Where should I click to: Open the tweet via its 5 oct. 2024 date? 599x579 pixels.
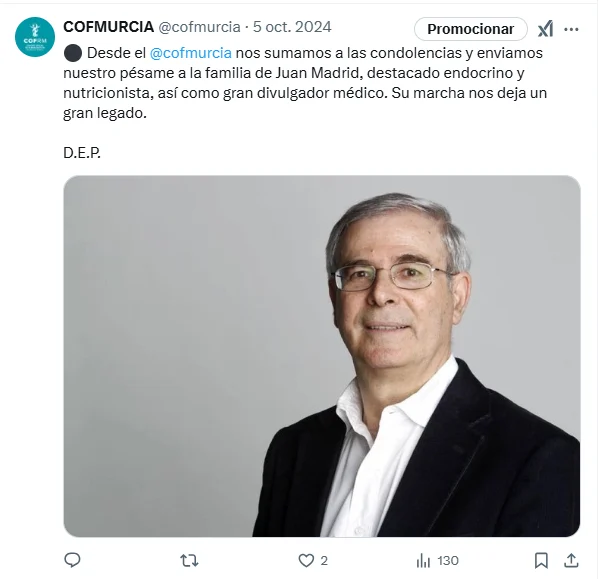click(x=292, y=27)
